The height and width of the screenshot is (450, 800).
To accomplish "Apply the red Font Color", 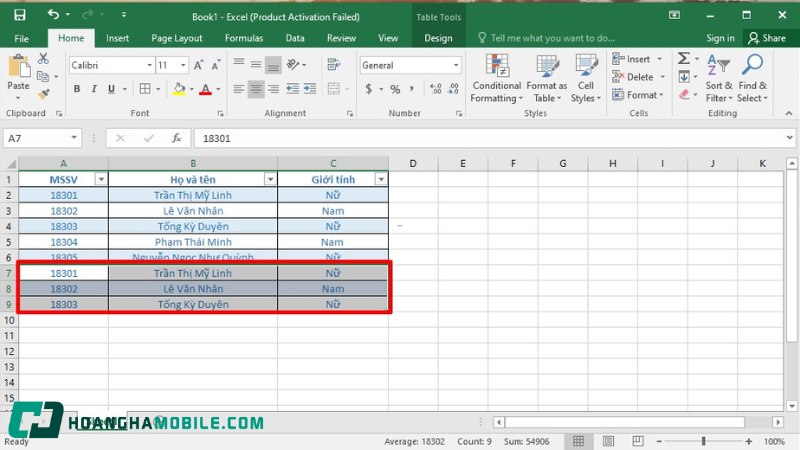I will [x=206, y=89].
